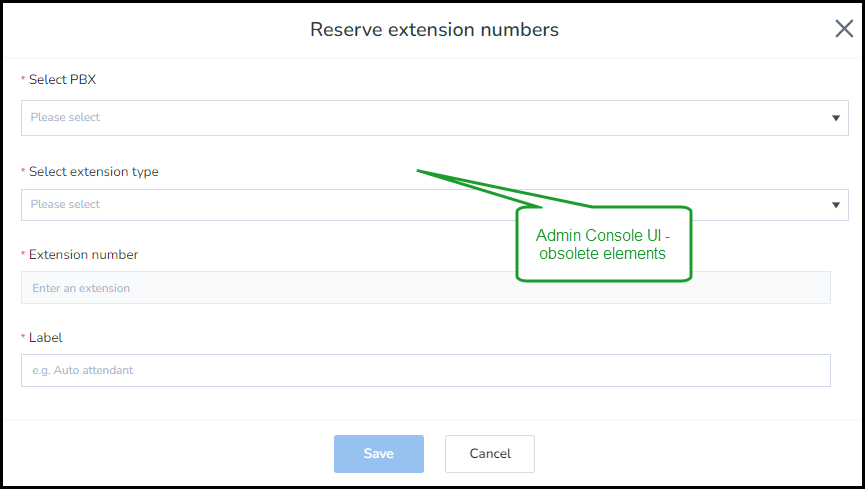This screenshot has width=865, height=489.
Task: Click the Select extension type label
Action: (x=94, y=172)
